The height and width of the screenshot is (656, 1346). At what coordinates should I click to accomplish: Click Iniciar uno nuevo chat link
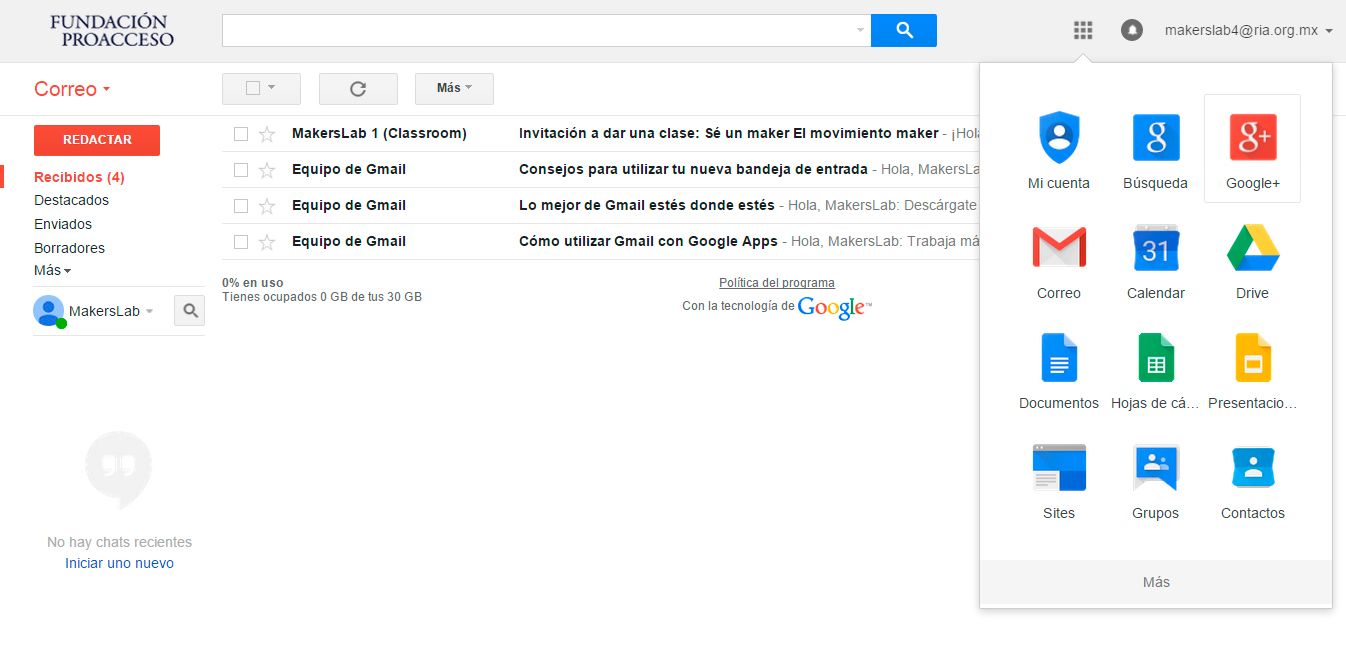click(x=119, y=563)
